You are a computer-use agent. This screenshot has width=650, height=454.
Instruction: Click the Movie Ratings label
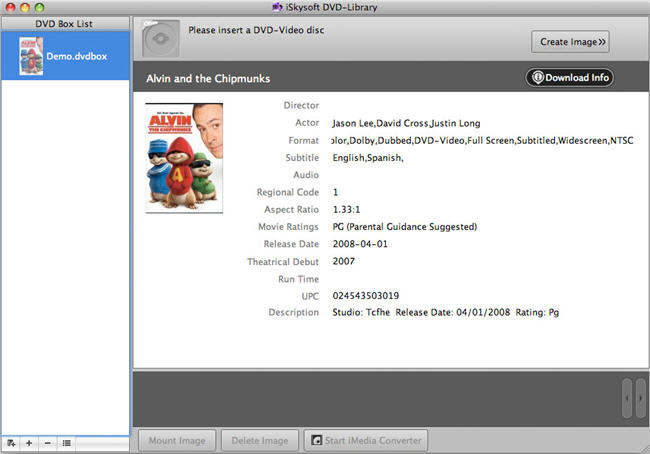[x=289, y=227]
